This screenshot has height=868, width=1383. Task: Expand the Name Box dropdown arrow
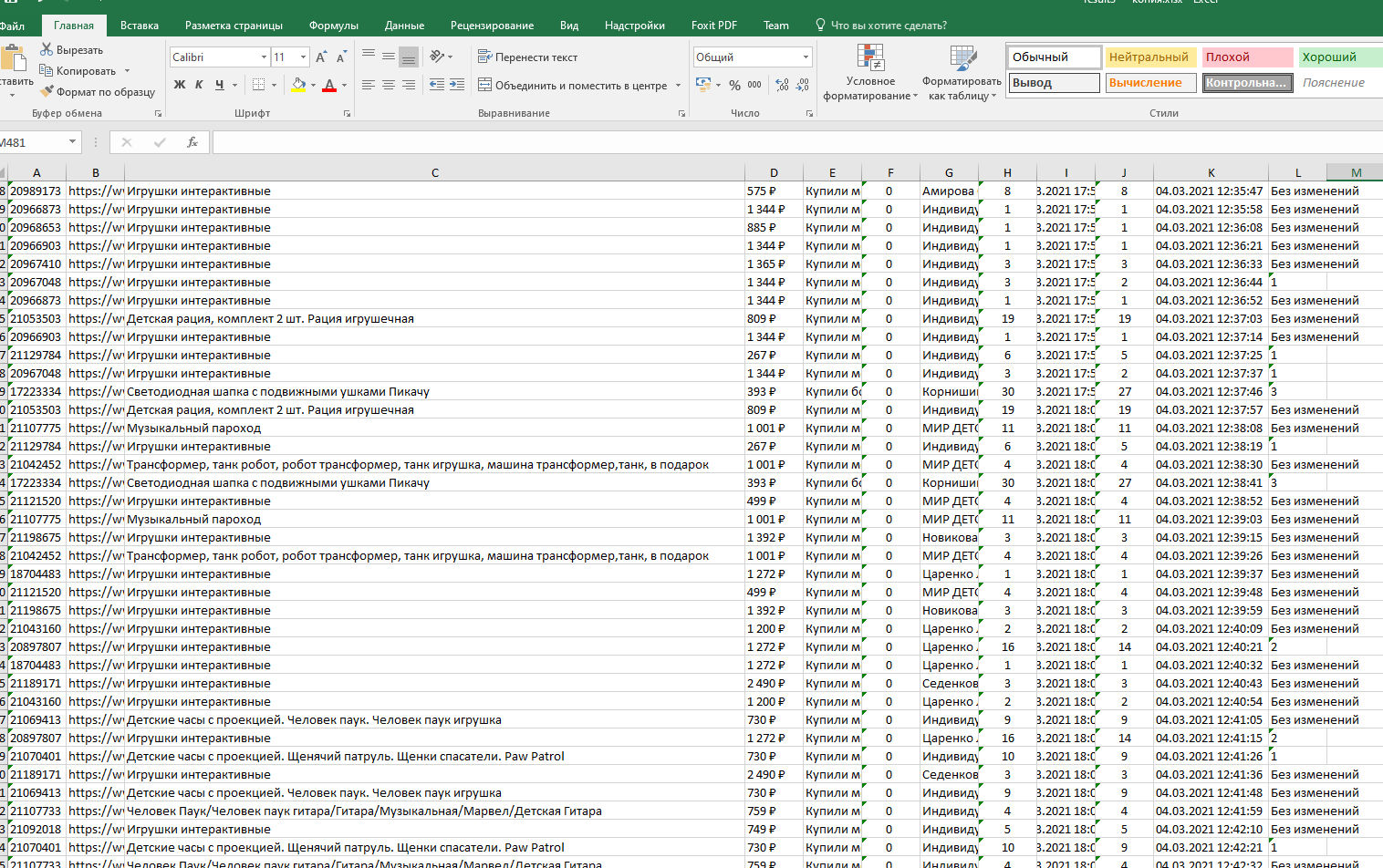point(72,142)
